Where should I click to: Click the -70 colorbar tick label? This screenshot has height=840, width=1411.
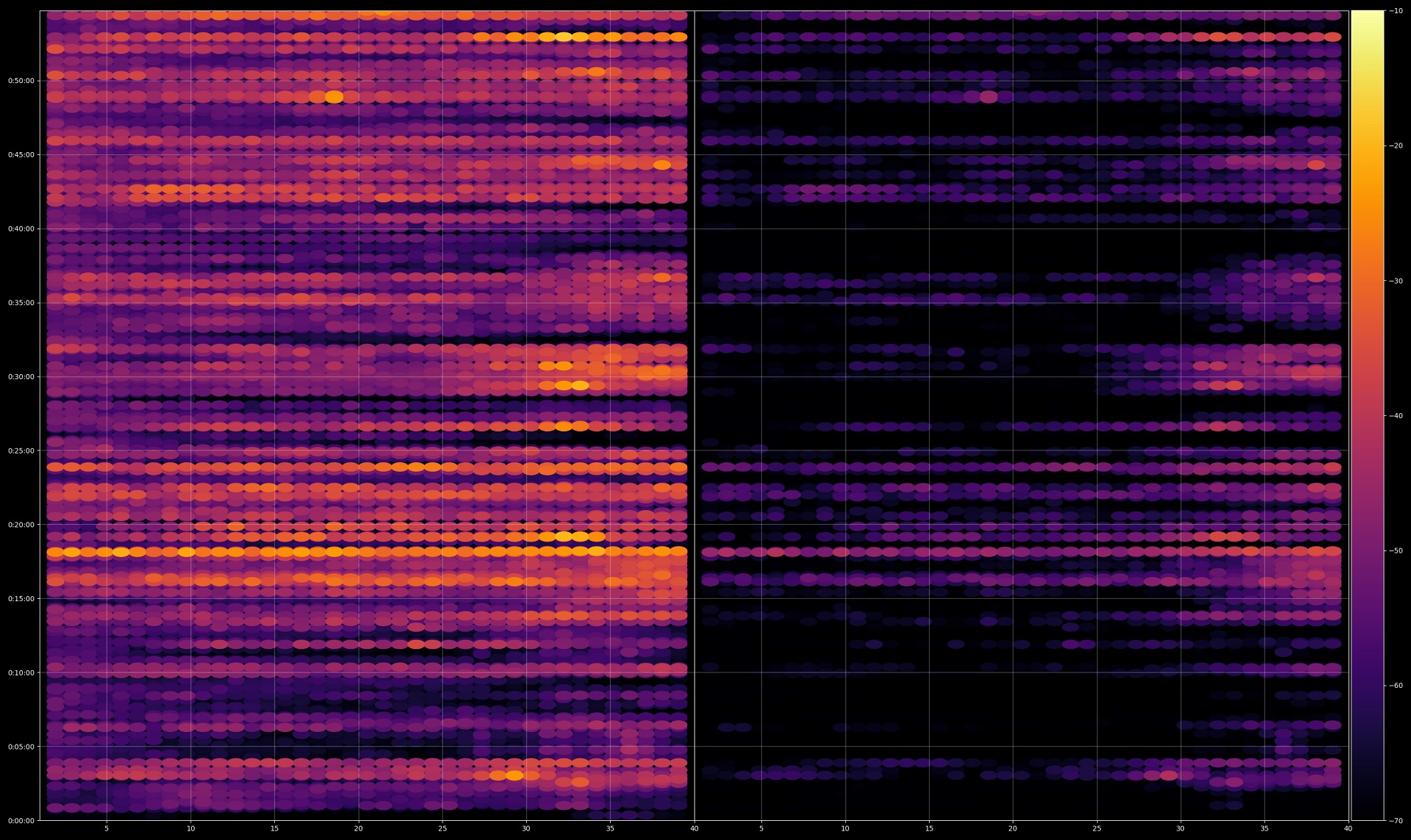tap(1396, 820)
